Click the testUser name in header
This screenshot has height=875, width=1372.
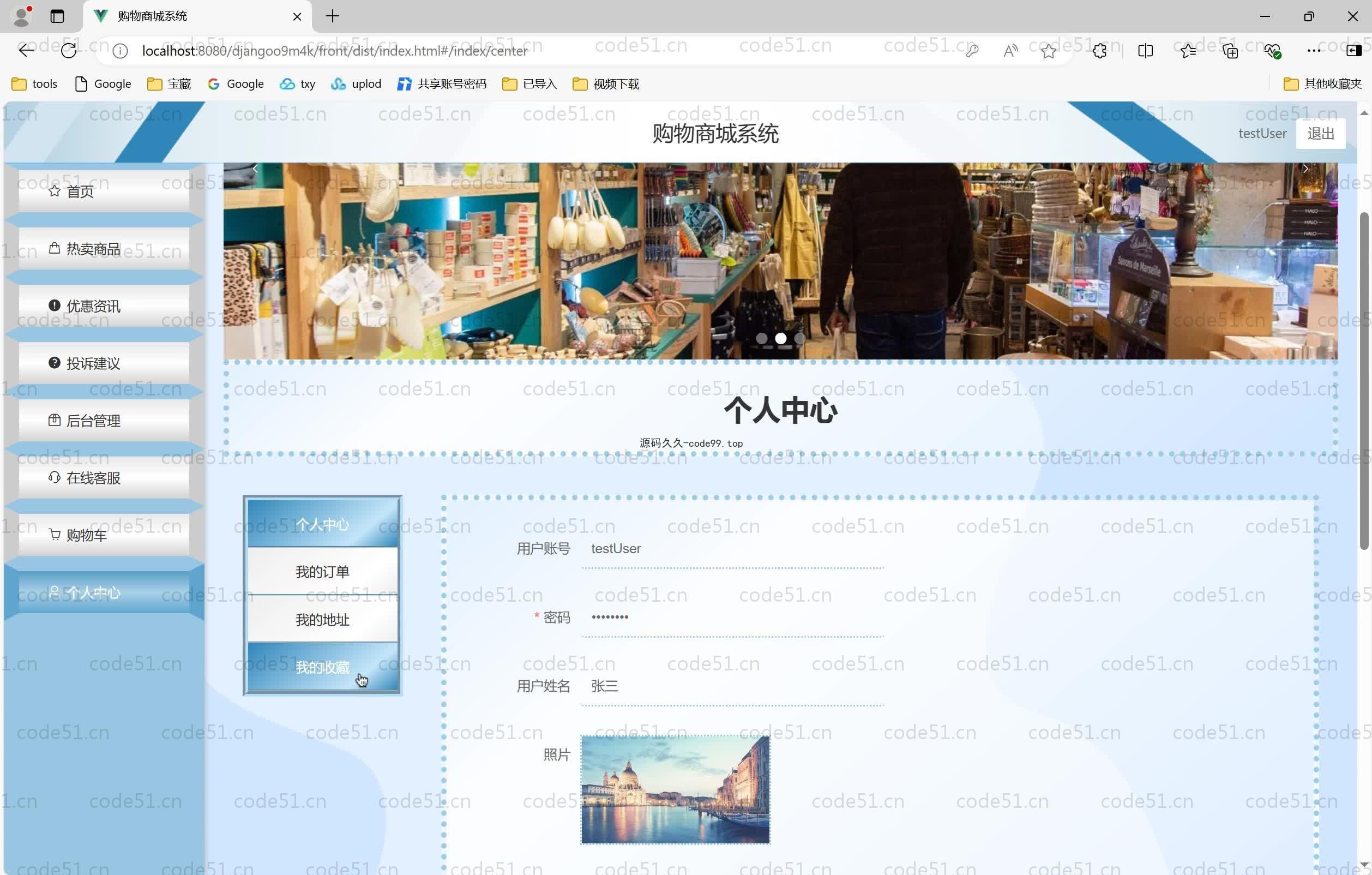click(1262, 134)
